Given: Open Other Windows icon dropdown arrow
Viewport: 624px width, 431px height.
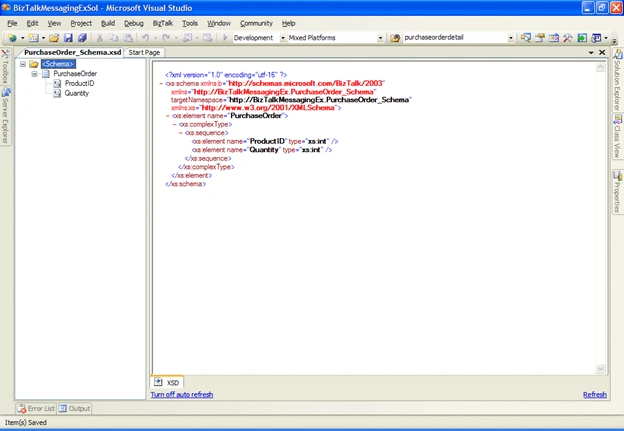Looking at the screenshot, I should 606,38.
